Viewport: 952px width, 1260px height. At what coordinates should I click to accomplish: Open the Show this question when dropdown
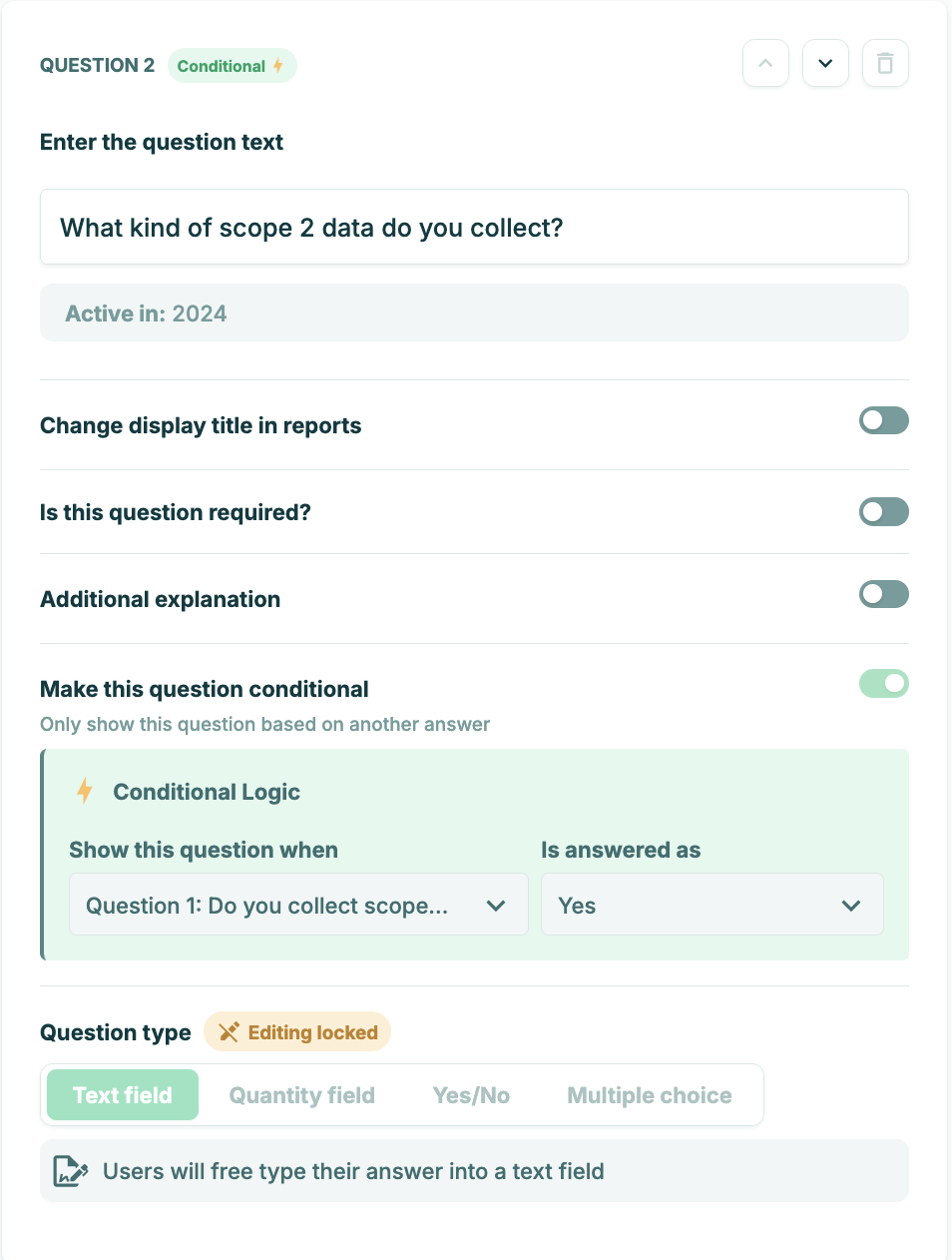(297, 905)
